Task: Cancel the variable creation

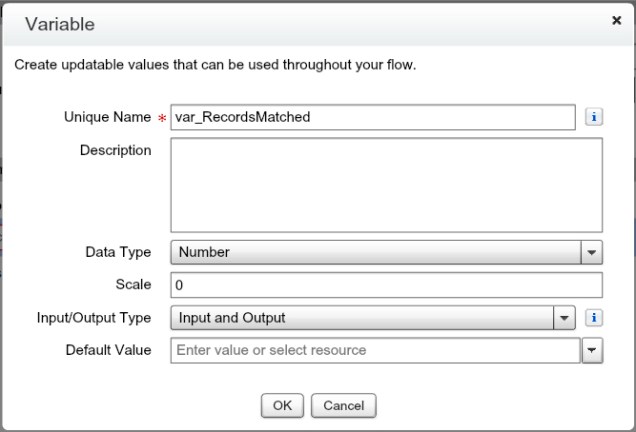Action: tap(344, 406)
